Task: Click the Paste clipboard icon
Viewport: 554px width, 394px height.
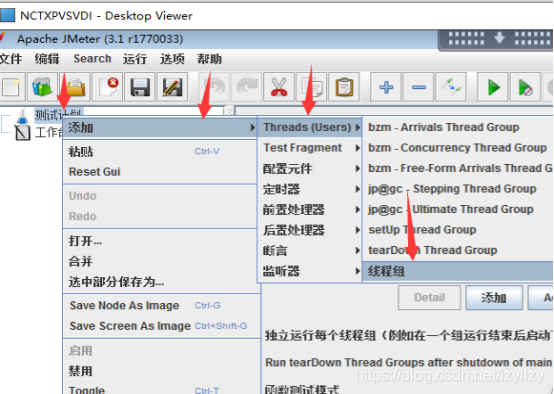Action: coord(344,87)
